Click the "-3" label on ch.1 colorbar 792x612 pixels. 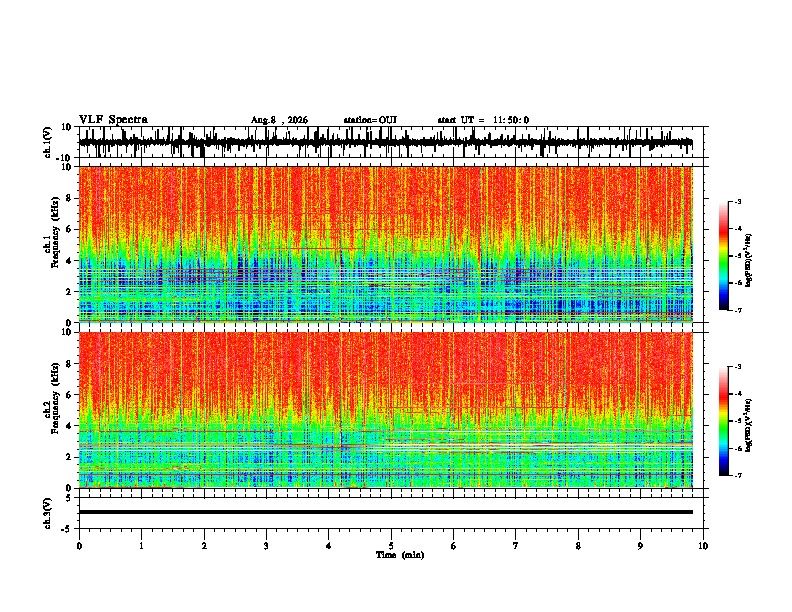point(737,201)
